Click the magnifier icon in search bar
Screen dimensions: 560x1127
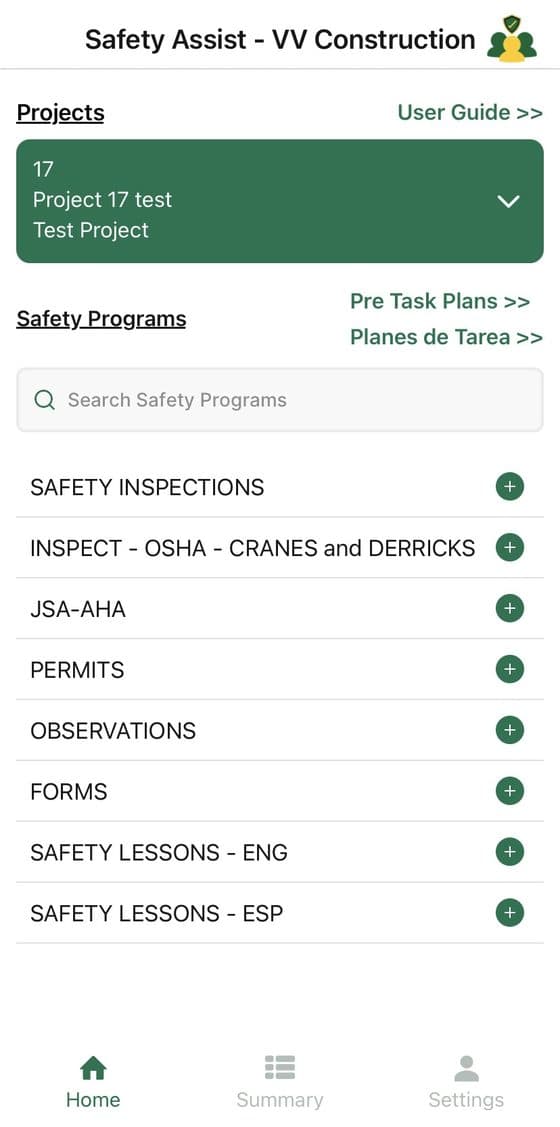[x=45, y=400]
